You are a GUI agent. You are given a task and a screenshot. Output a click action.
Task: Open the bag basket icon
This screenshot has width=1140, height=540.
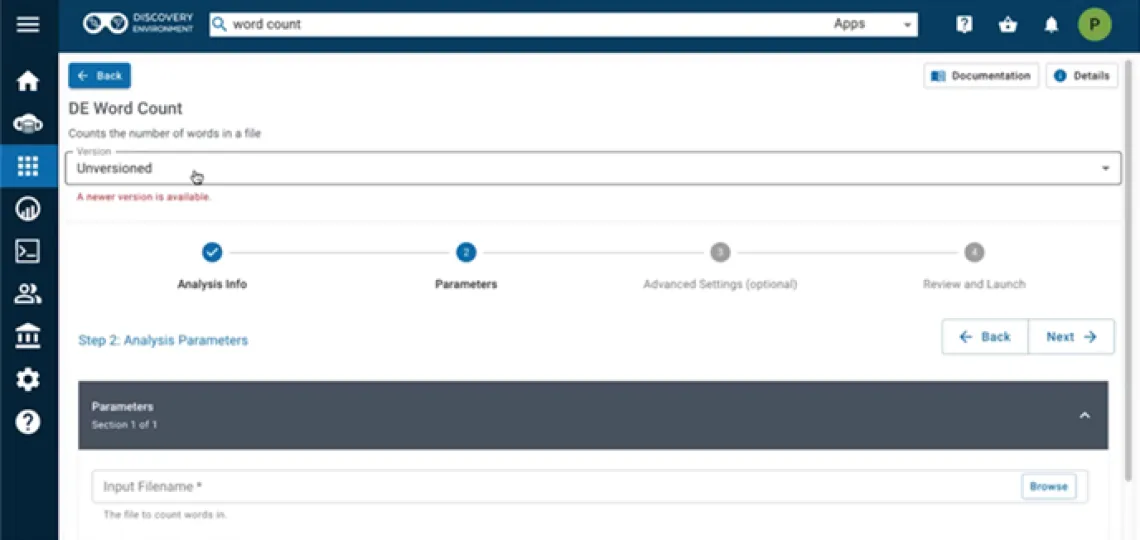pyautogui.click(x=1008, y=25)
